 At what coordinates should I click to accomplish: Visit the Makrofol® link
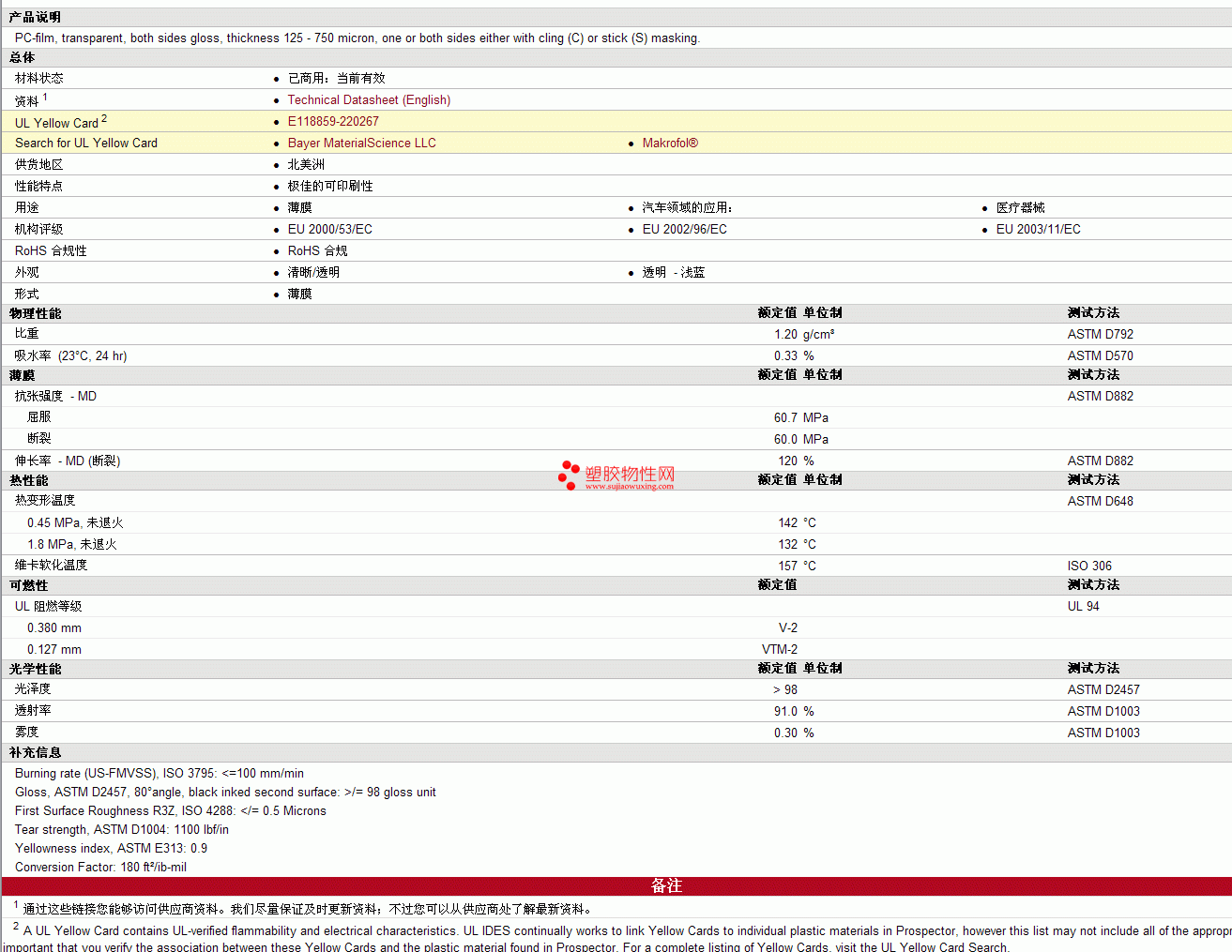point(670,144)
